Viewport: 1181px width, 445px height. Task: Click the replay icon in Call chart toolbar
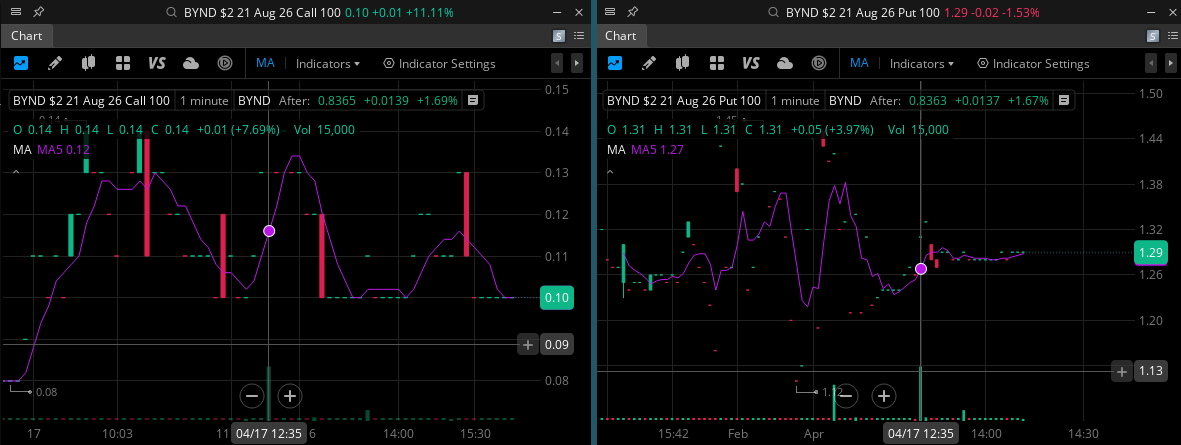(x=224, y=63)
